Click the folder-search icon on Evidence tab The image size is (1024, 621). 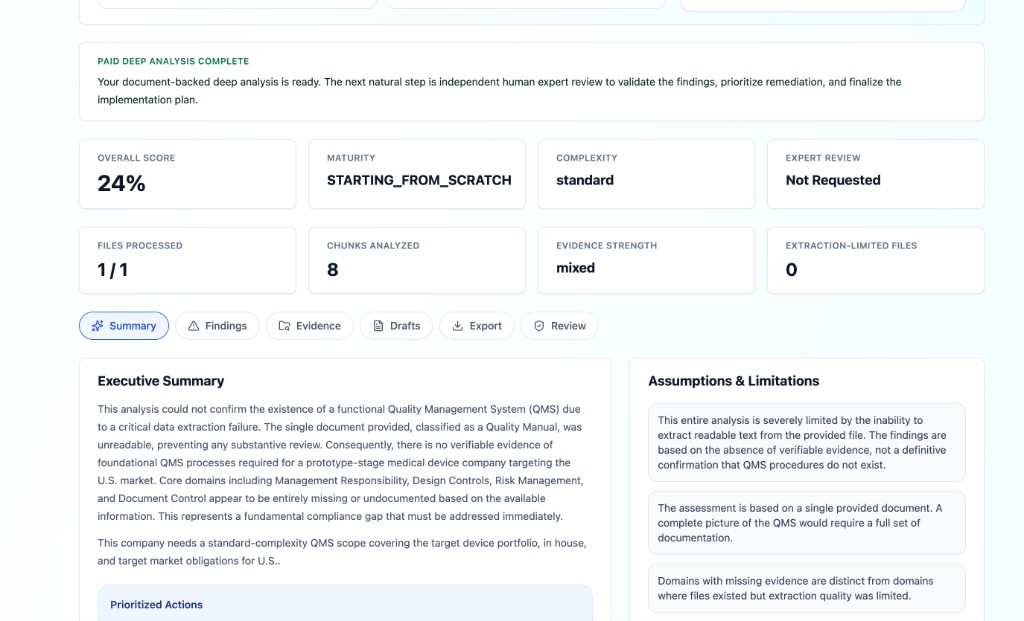[x=284, y=326]
